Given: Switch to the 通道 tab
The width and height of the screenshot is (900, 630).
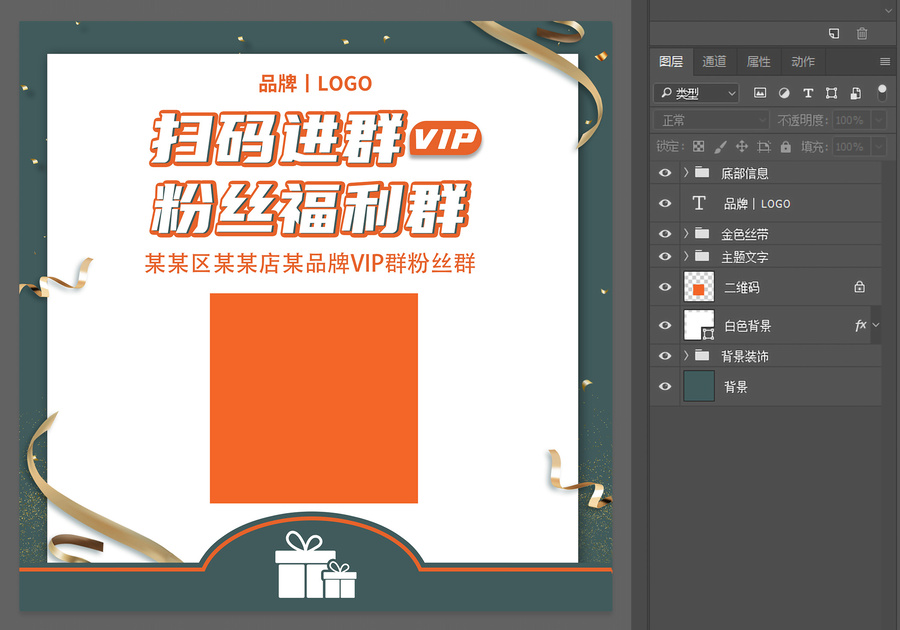Looking at the screenshot, I should tap(714, 61).
